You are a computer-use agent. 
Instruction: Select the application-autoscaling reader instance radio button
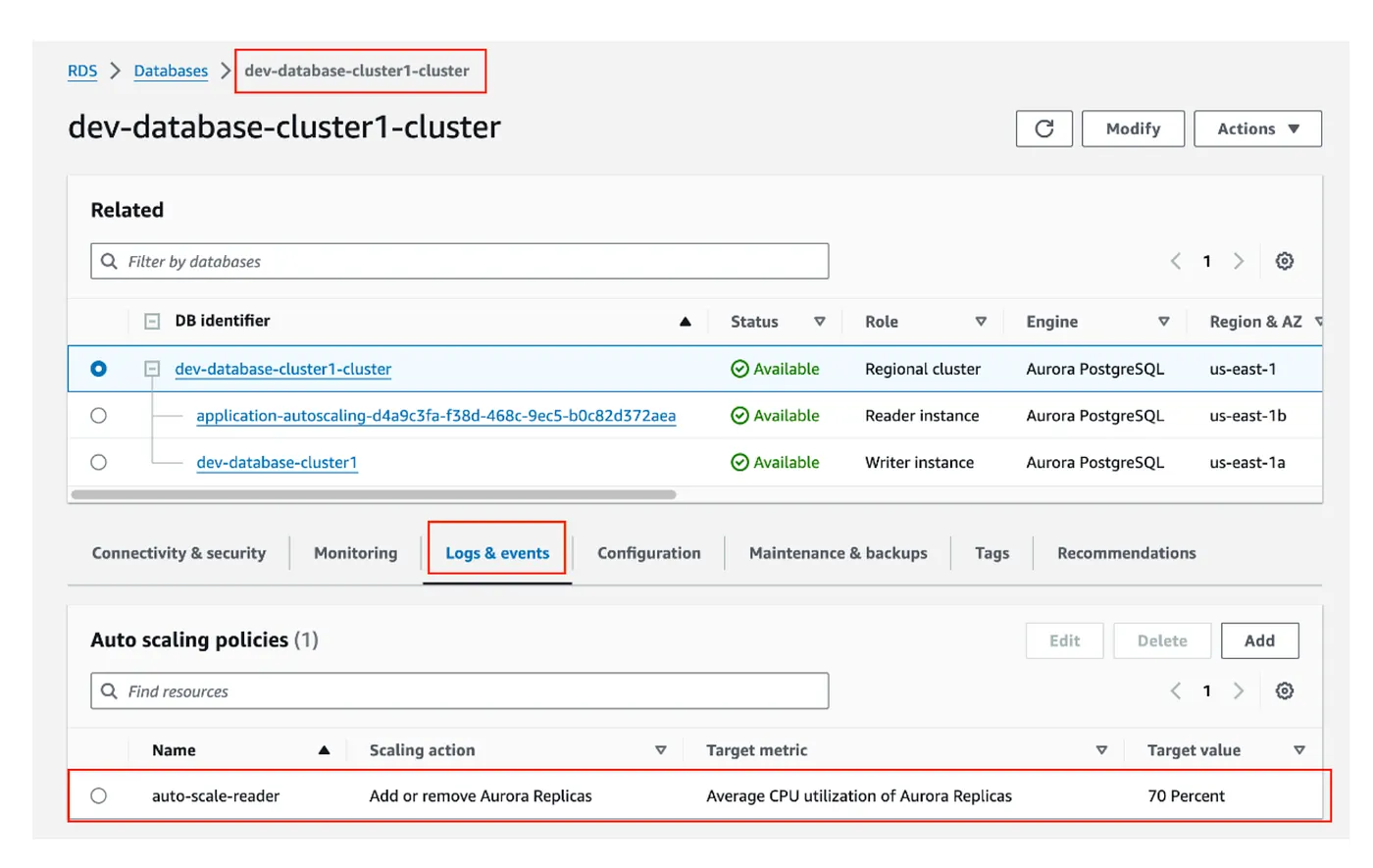98,416
